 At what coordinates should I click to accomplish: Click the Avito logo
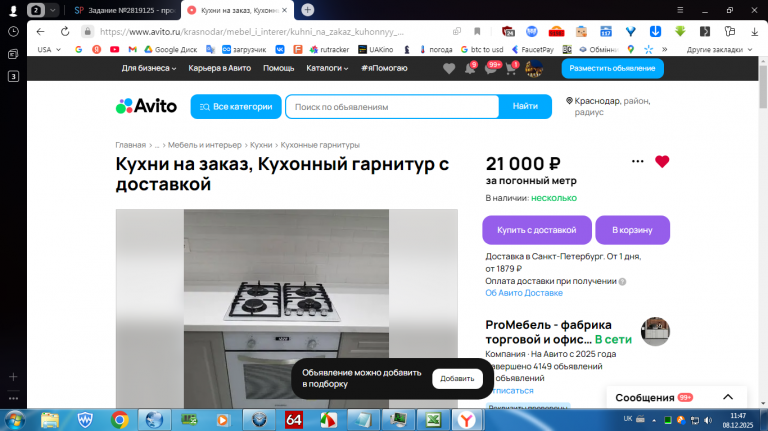[146, 106]
